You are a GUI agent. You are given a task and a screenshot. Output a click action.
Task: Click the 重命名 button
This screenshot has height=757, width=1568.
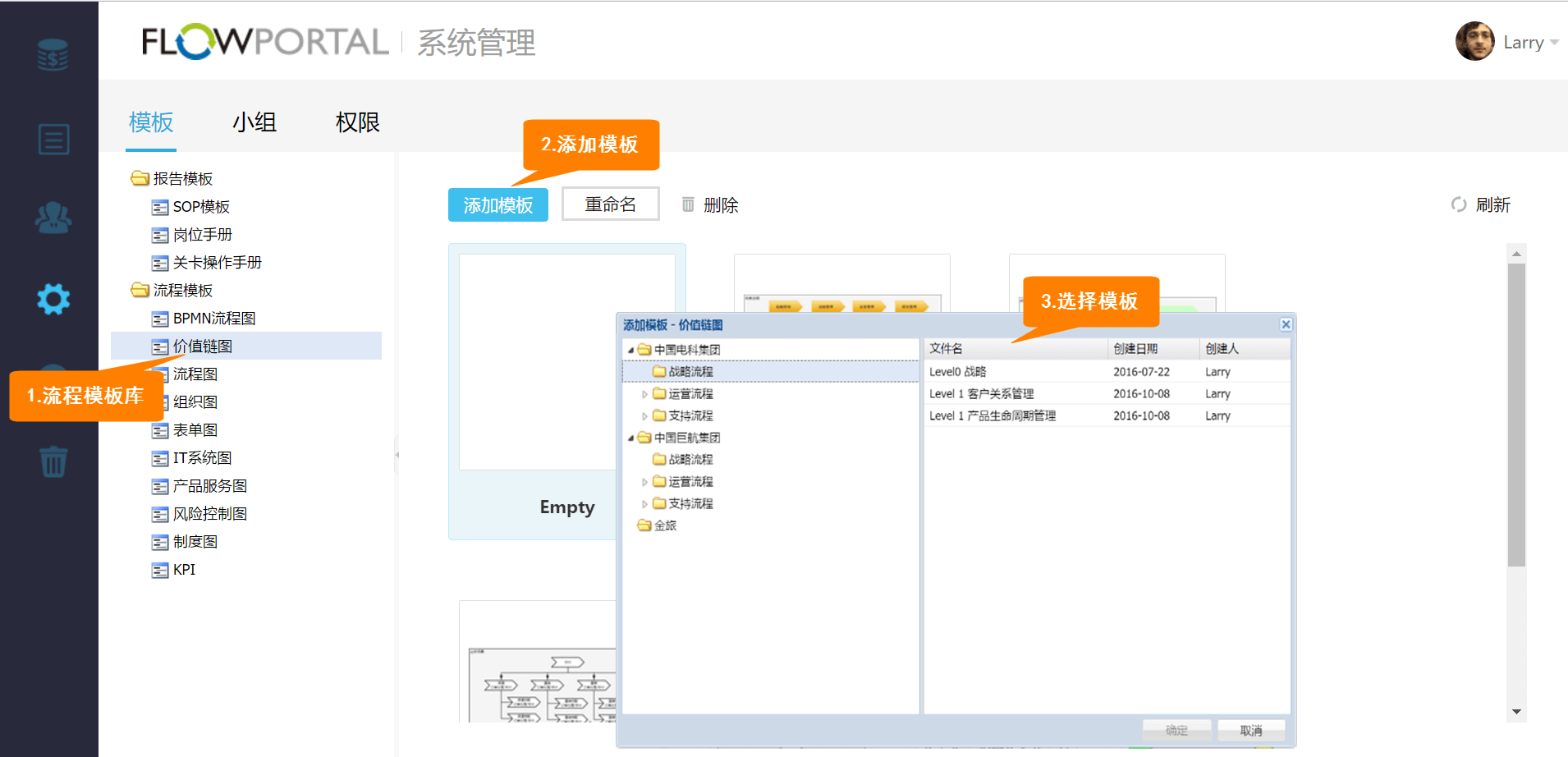[x=610, y=204]
